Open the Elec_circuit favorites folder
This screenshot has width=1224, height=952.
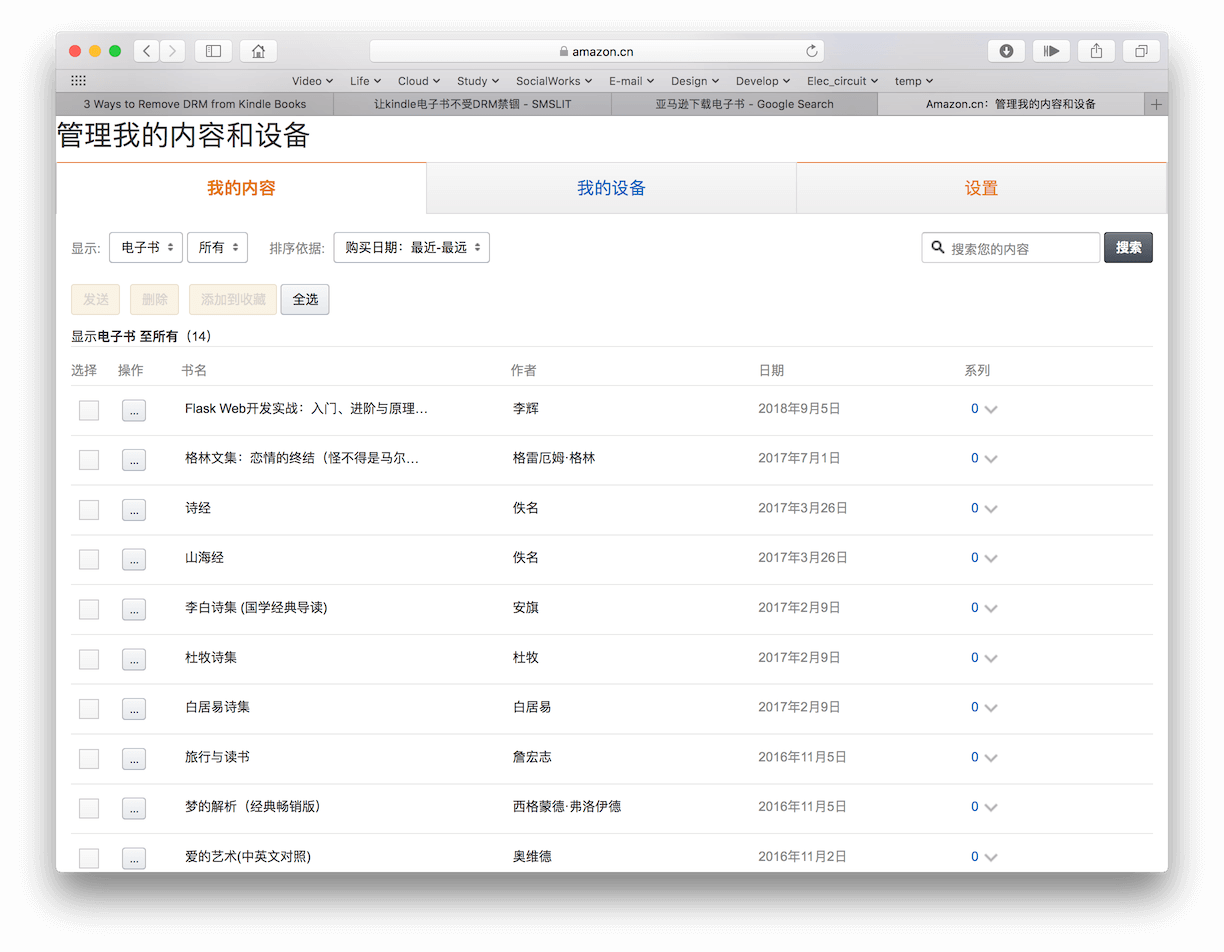coord(843,81)
